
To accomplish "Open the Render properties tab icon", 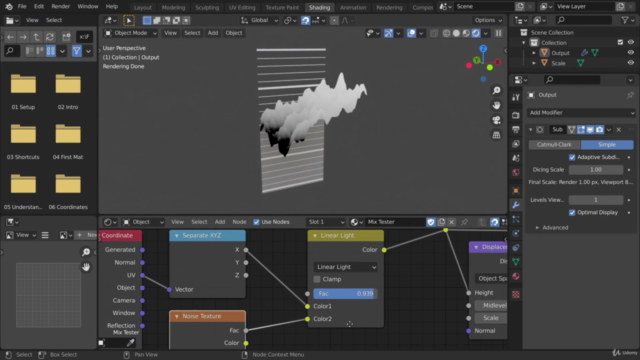I will click(x=516, y=115).
